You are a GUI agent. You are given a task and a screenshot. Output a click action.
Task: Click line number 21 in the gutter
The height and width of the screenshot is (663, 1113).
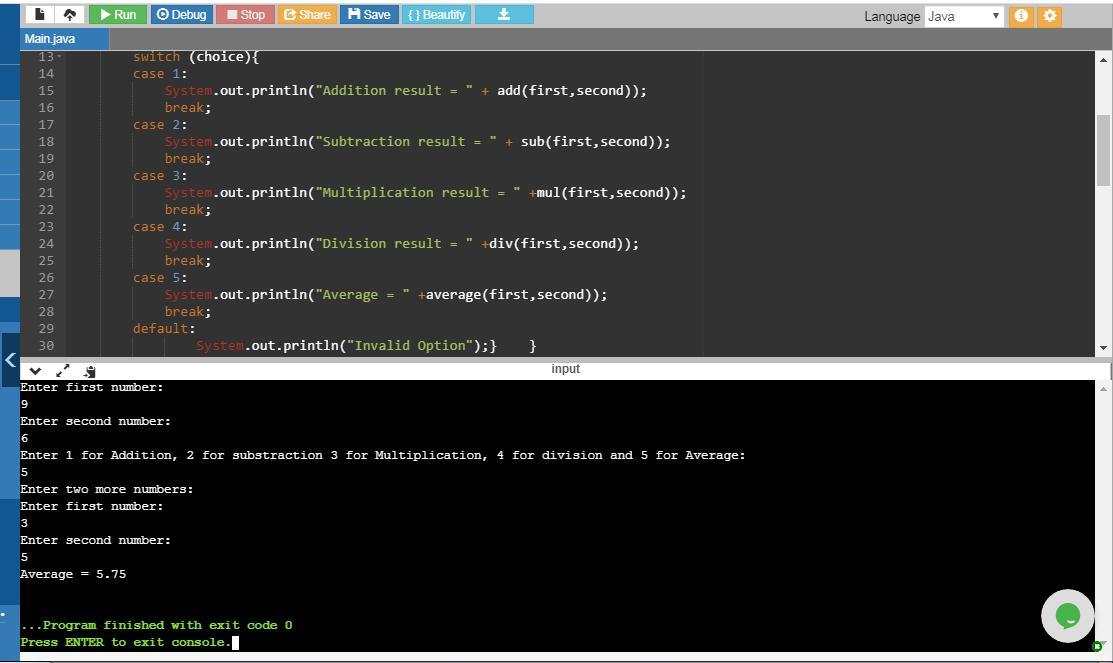point(46,192)
